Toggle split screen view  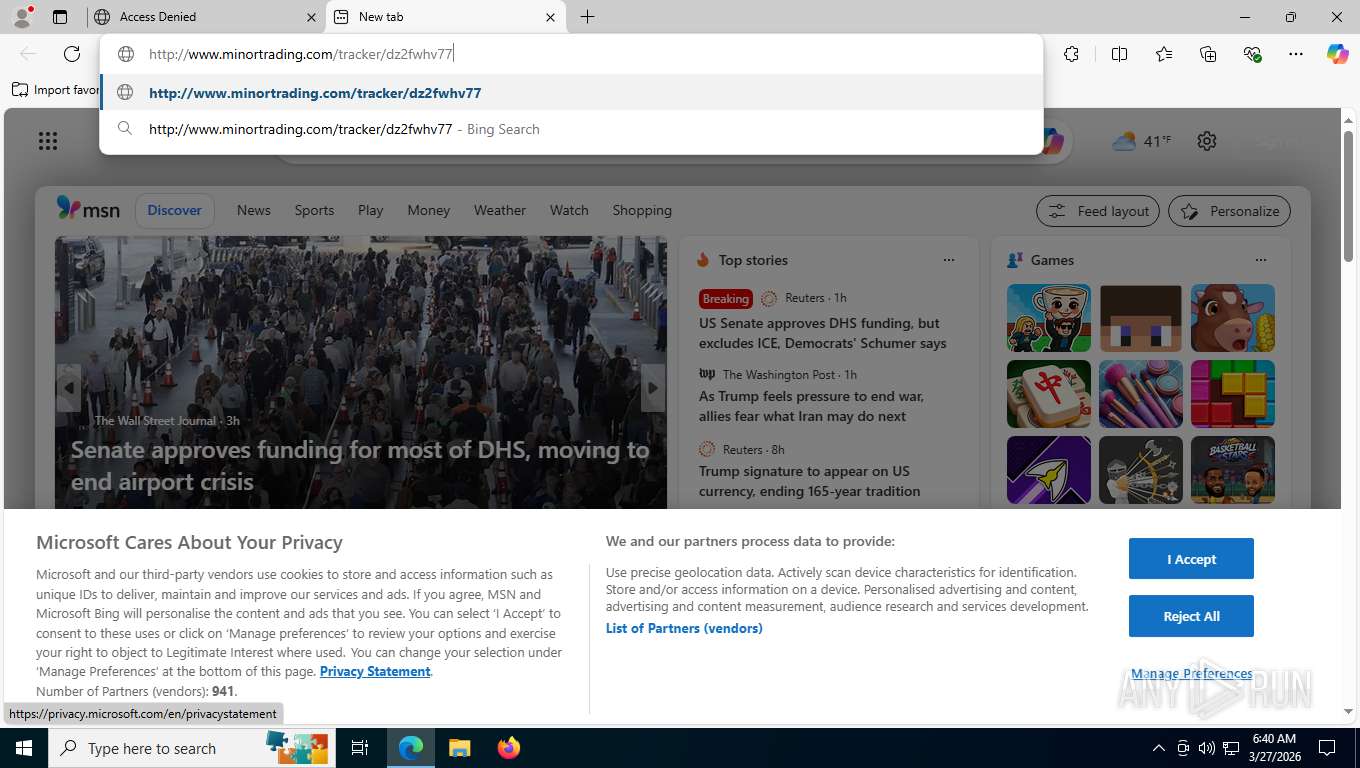[1119, 54]
